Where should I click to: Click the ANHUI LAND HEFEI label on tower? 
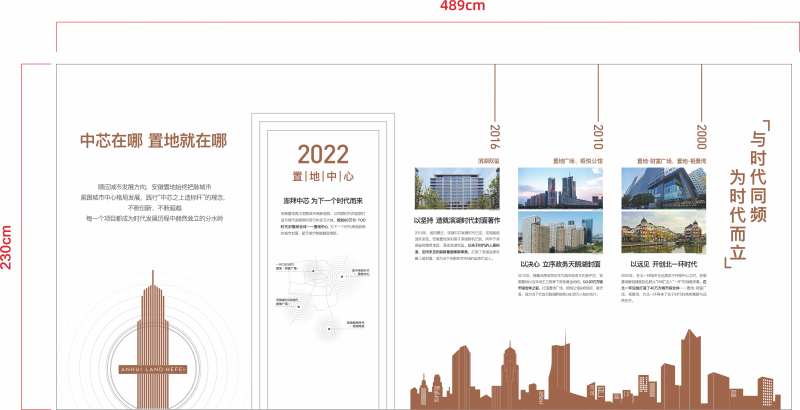(153, 369)
